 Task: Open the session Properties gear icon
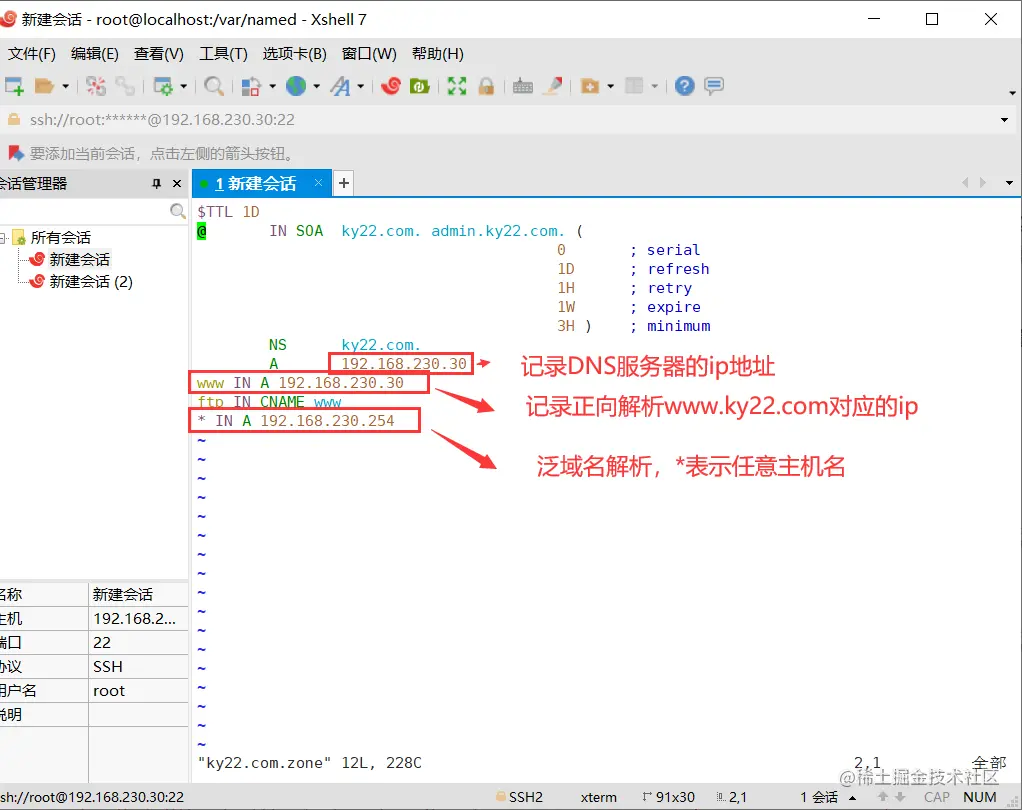[163, 86]
